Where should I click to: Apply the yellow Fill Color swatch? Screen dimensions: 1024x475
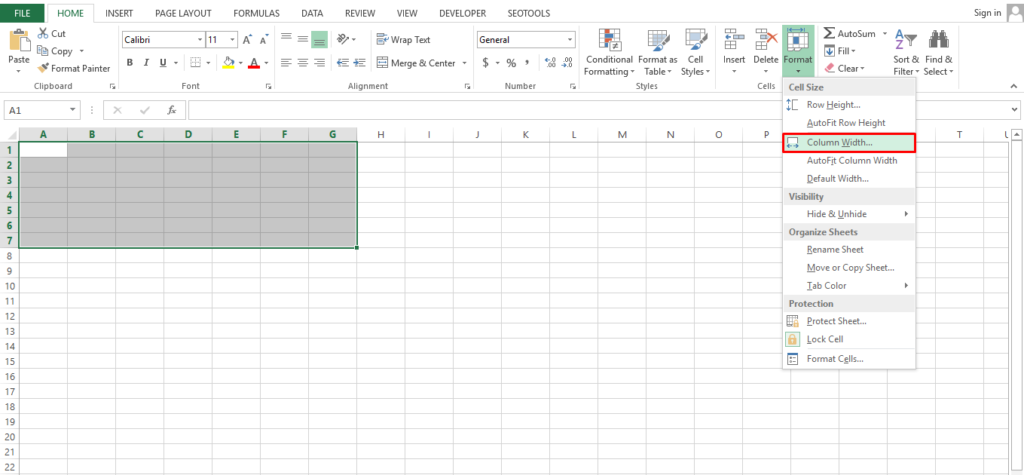[x=229, y=63]
